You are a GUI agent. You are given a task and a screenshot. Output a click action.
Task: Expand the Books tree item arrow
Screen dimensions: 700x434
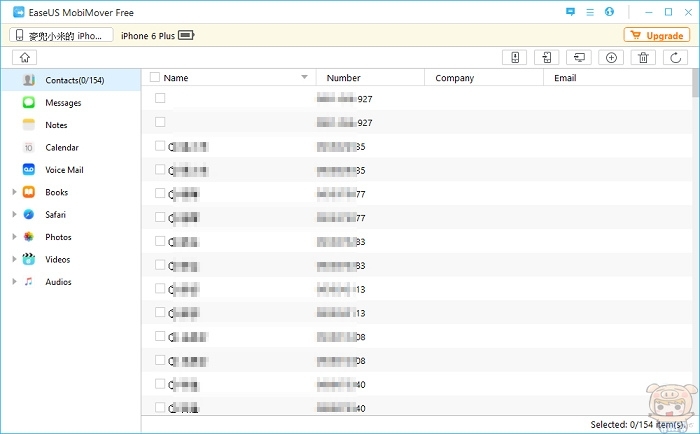14,192
